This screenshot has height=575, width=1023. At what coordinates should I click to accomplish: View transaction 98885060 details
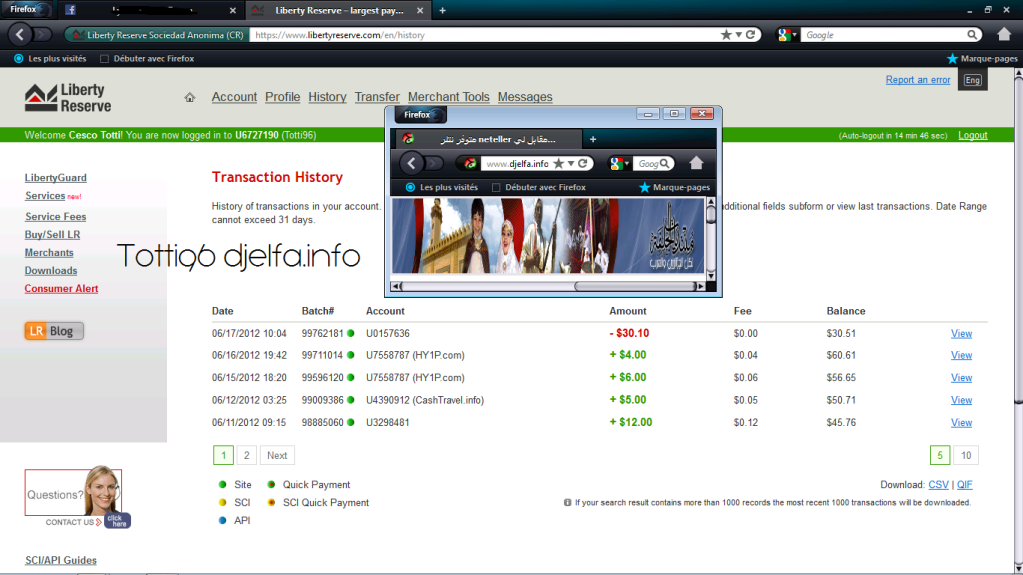[962, 423]
